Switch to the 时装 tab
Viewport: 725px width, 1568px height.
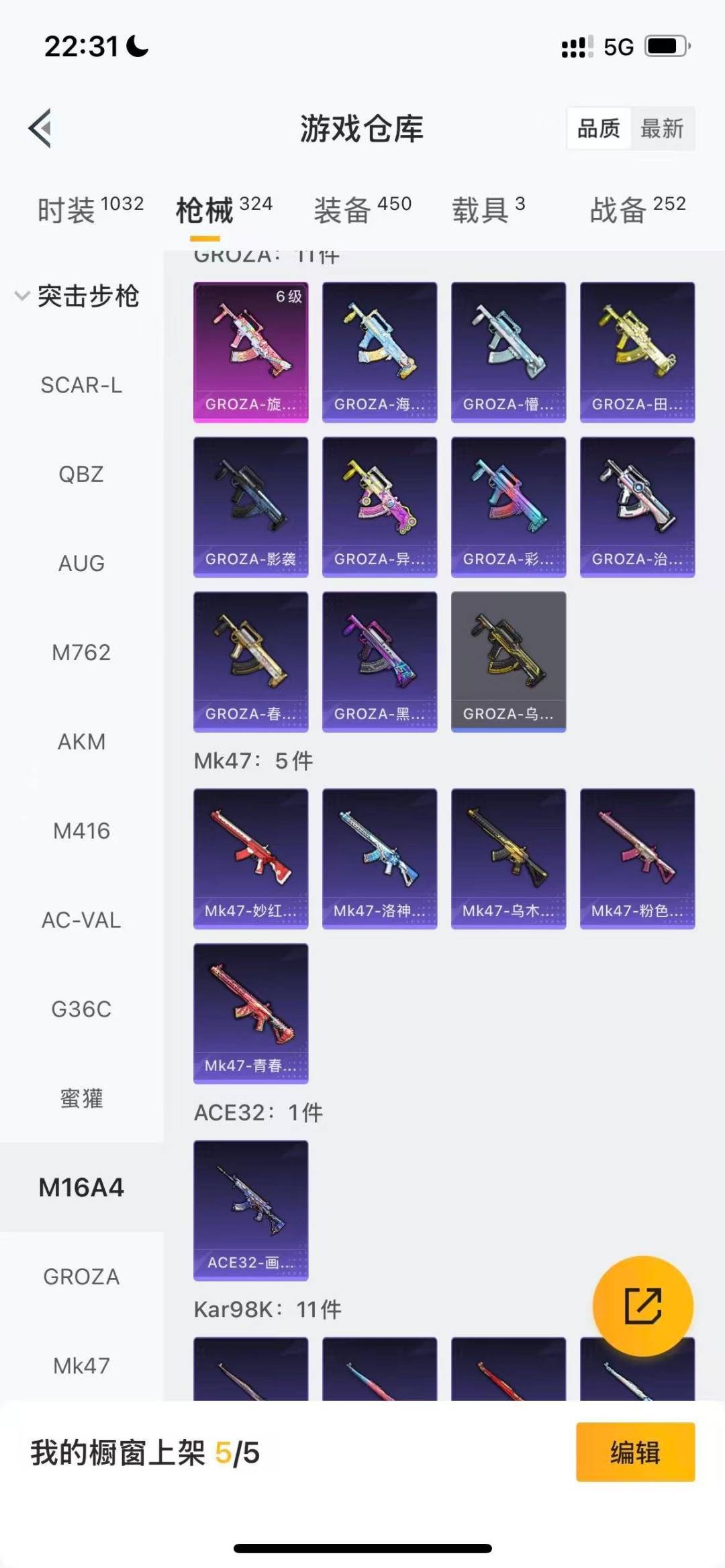(90, 209)
